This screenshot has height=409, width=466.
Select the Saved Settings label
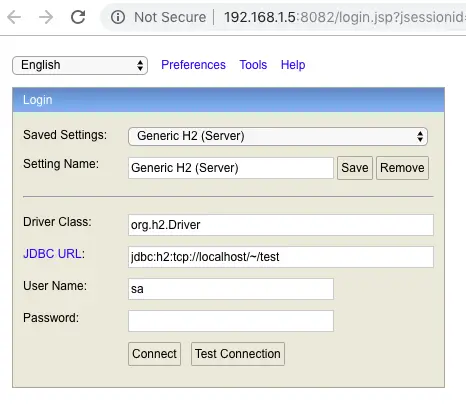tap(65, 135)
